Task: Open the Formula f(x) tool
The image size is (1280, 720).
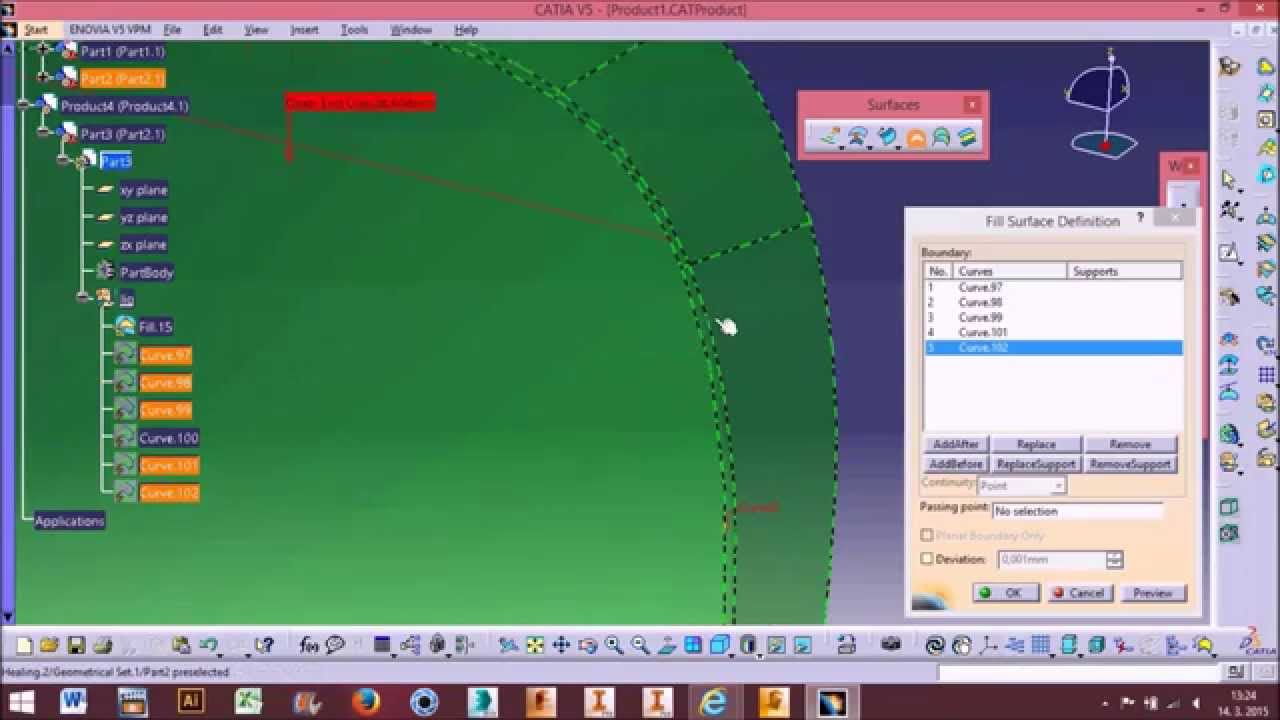Action: point(309,645)
